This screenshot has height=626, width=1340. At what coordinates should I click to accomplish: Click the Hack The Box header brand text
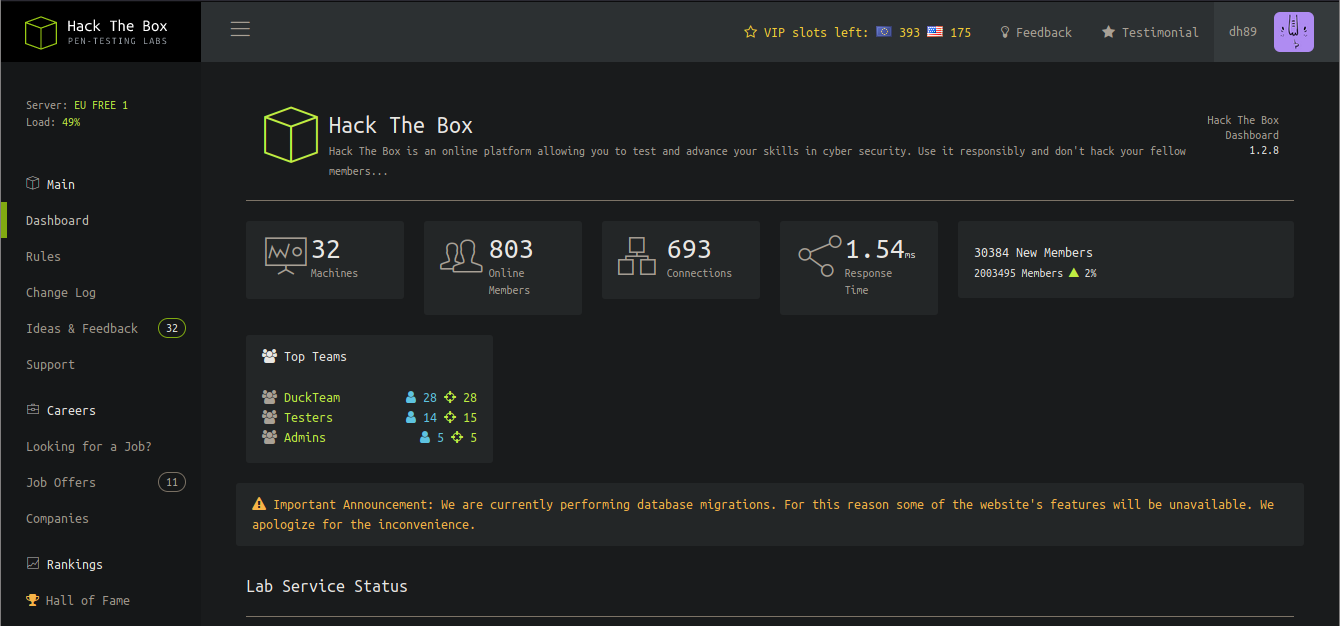(x=117, y=26)
